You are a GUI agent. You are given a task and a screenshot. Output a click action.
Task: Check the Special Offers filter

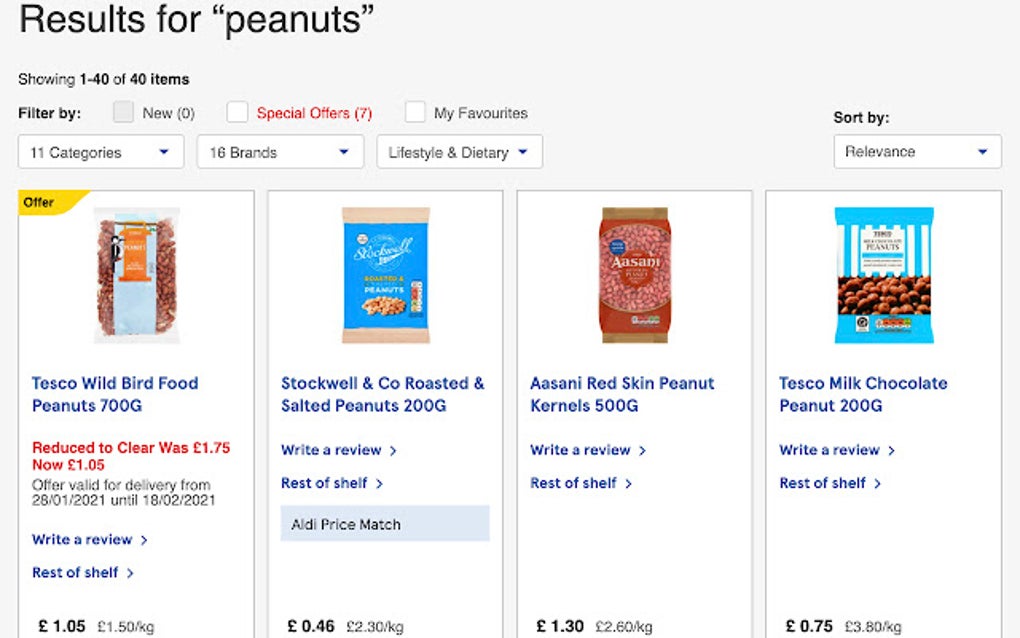click(237, 113)
